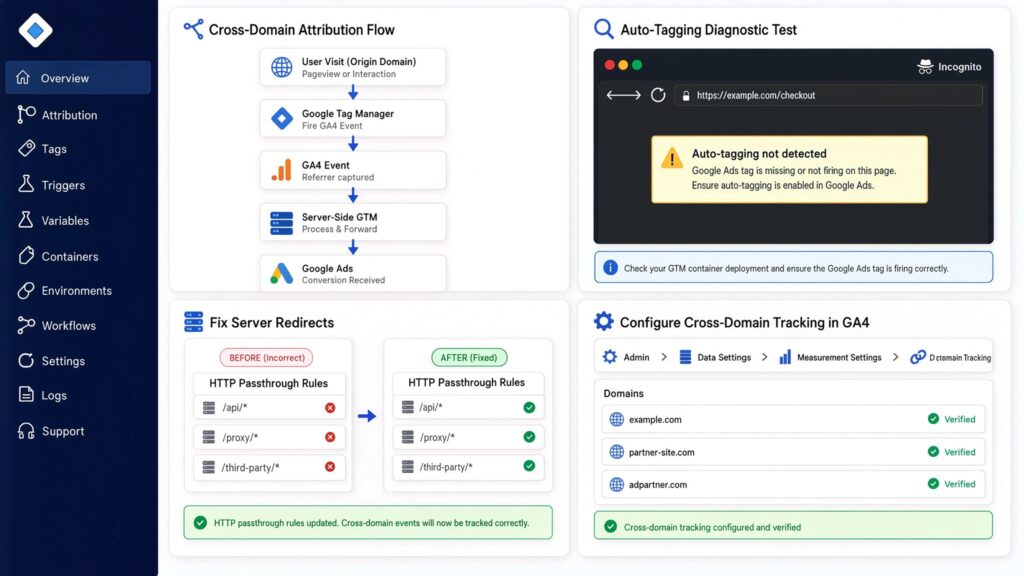Click the Google Tag Manager diamond icon

click(x=281, y=118)
